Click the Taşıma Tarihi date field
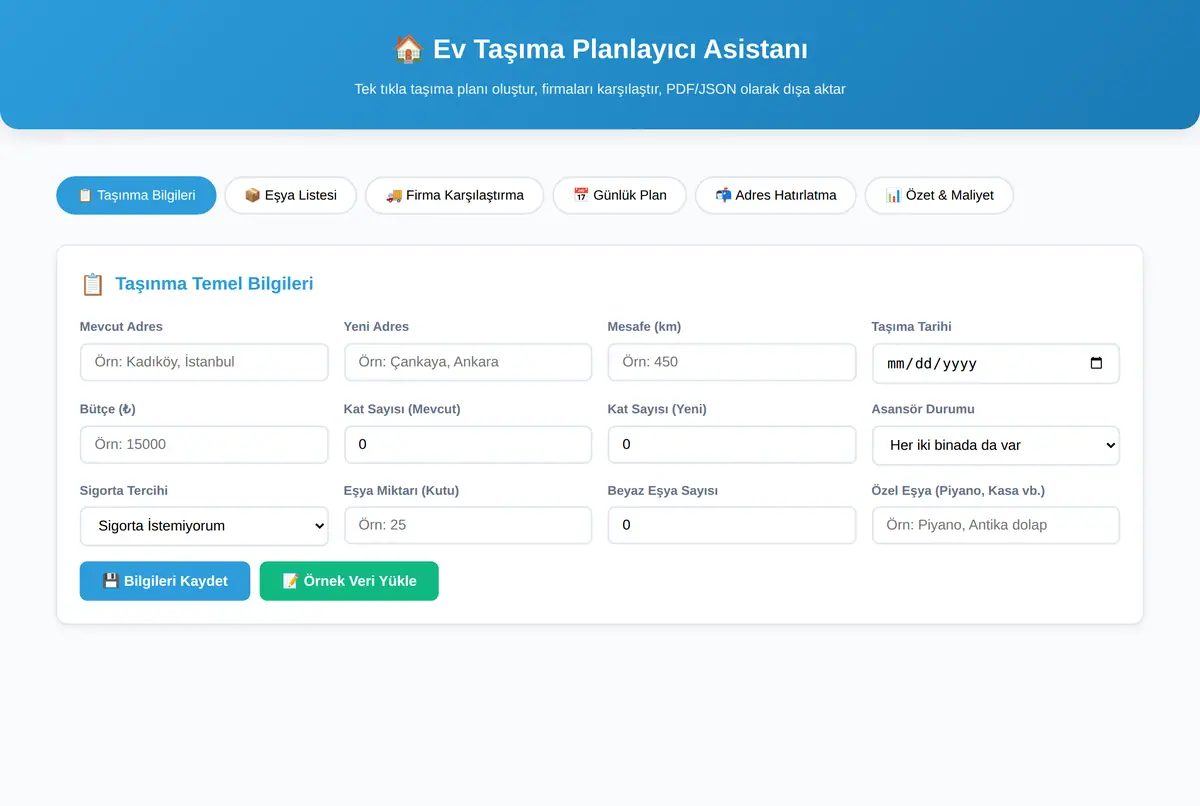 tap(996, 363)
